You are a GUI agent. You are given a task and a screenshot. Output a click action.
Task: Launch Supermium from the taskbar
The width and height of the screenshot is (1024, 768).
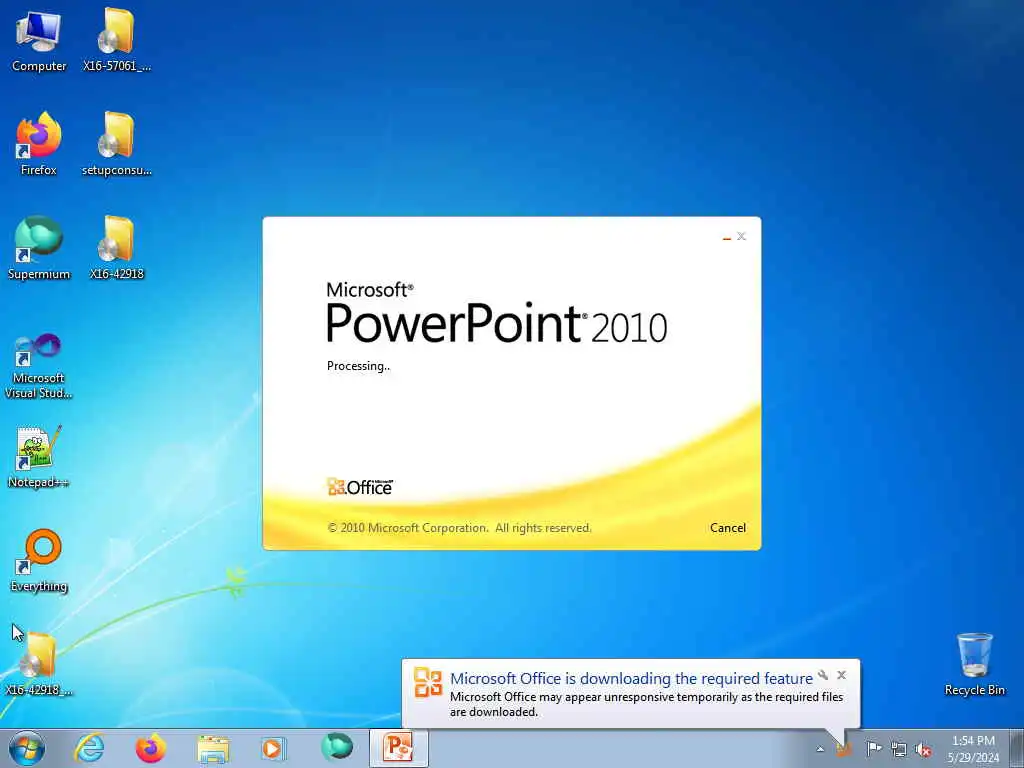coord(336,747)
